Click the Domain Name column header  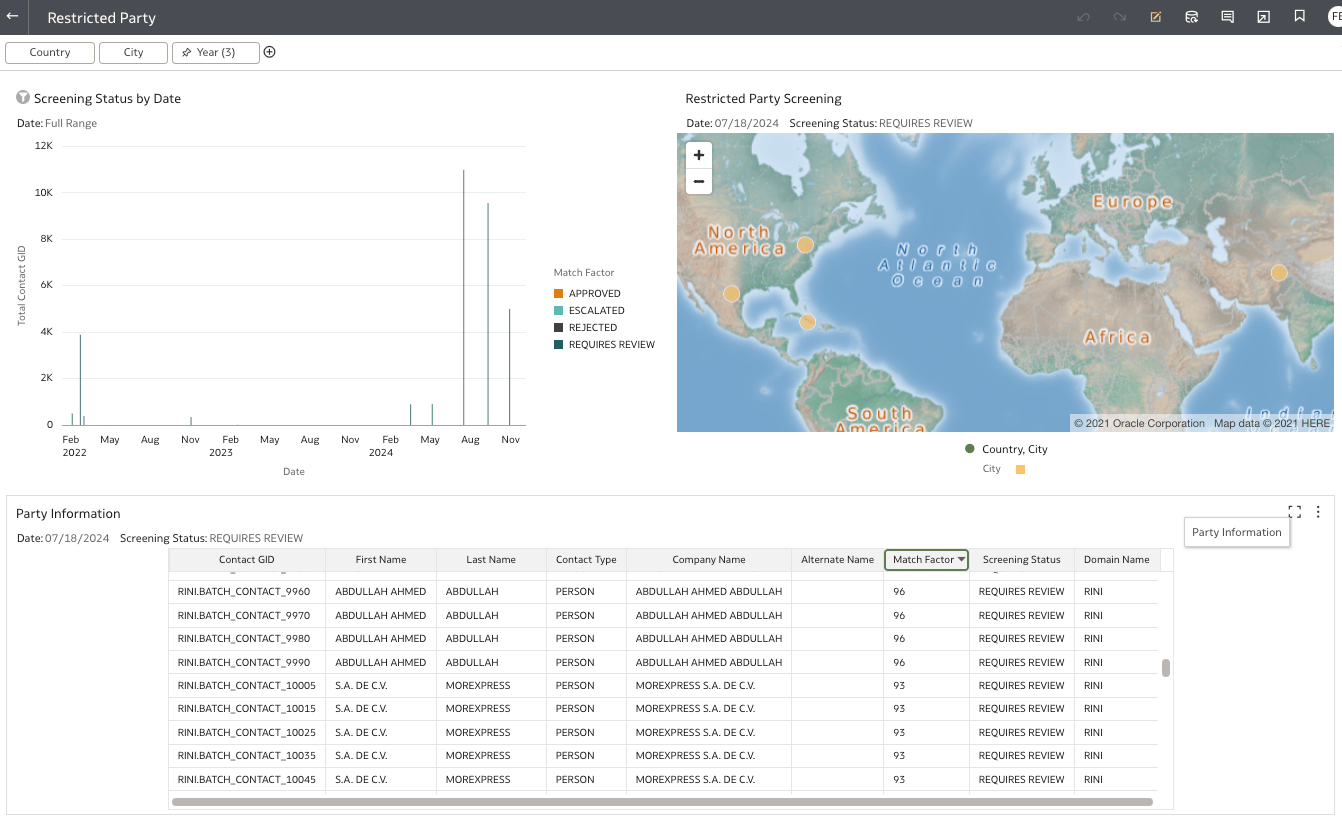point(1117,560)
